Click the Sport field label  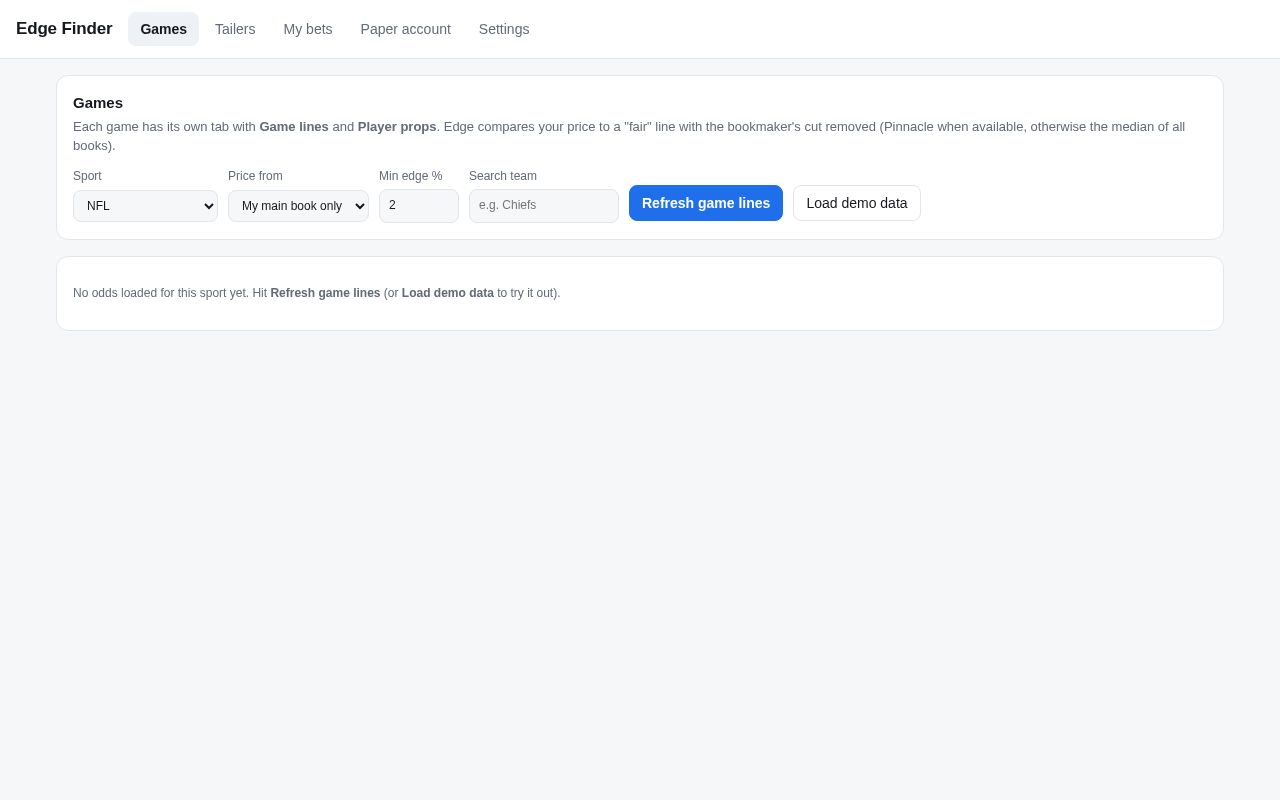[87, 176]
